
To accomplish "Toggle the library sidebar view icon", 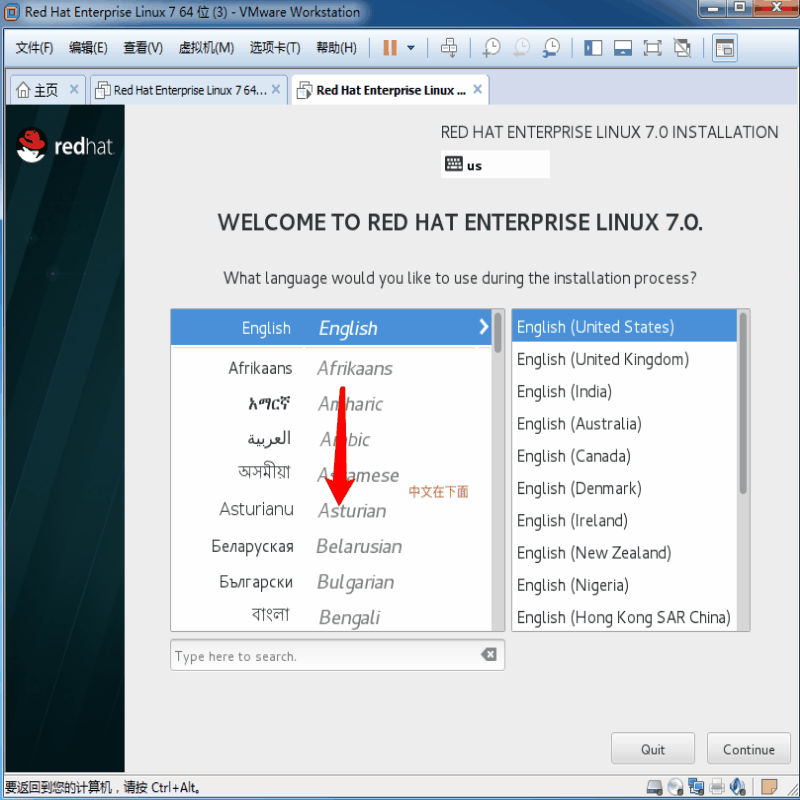I will [593, 48].
